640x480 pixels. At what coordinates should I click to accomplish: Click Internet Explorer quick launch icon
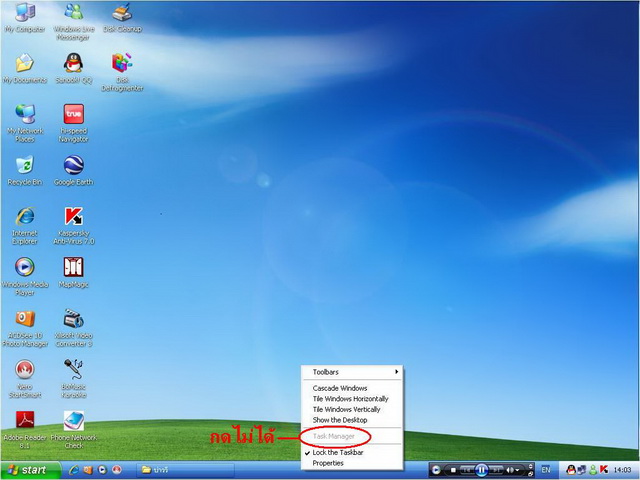pos(74,470)
